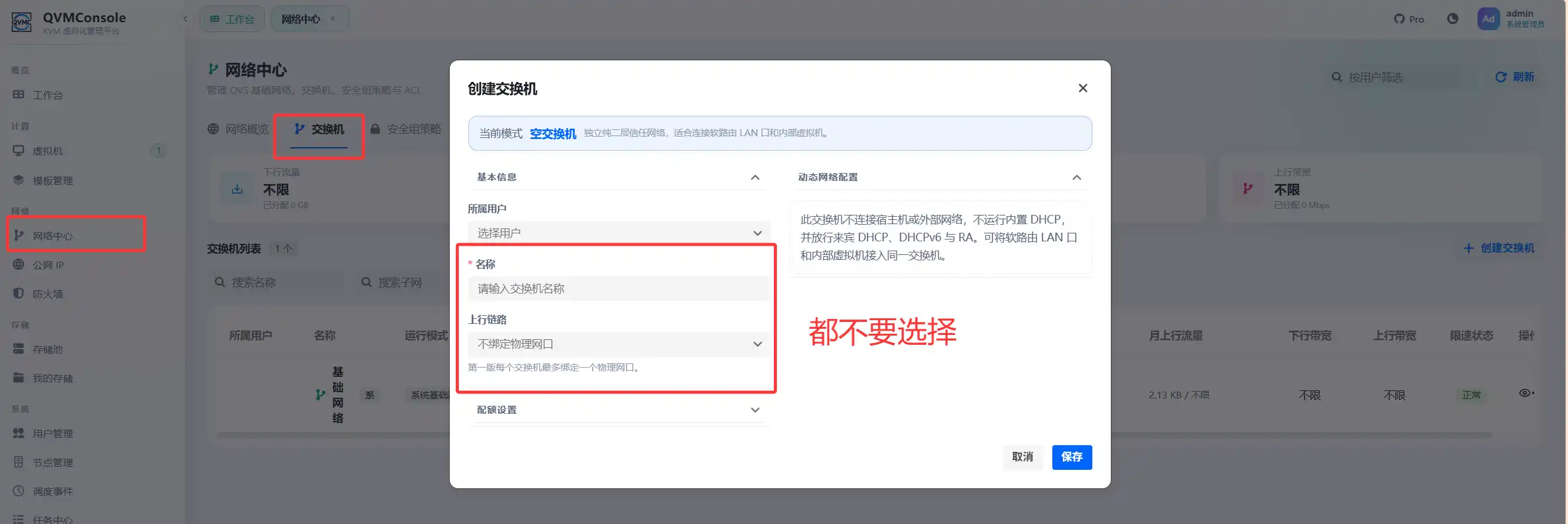Switch to the 工作台 top tab
This screenshot has width=1568, height=524.
point(232,19)
